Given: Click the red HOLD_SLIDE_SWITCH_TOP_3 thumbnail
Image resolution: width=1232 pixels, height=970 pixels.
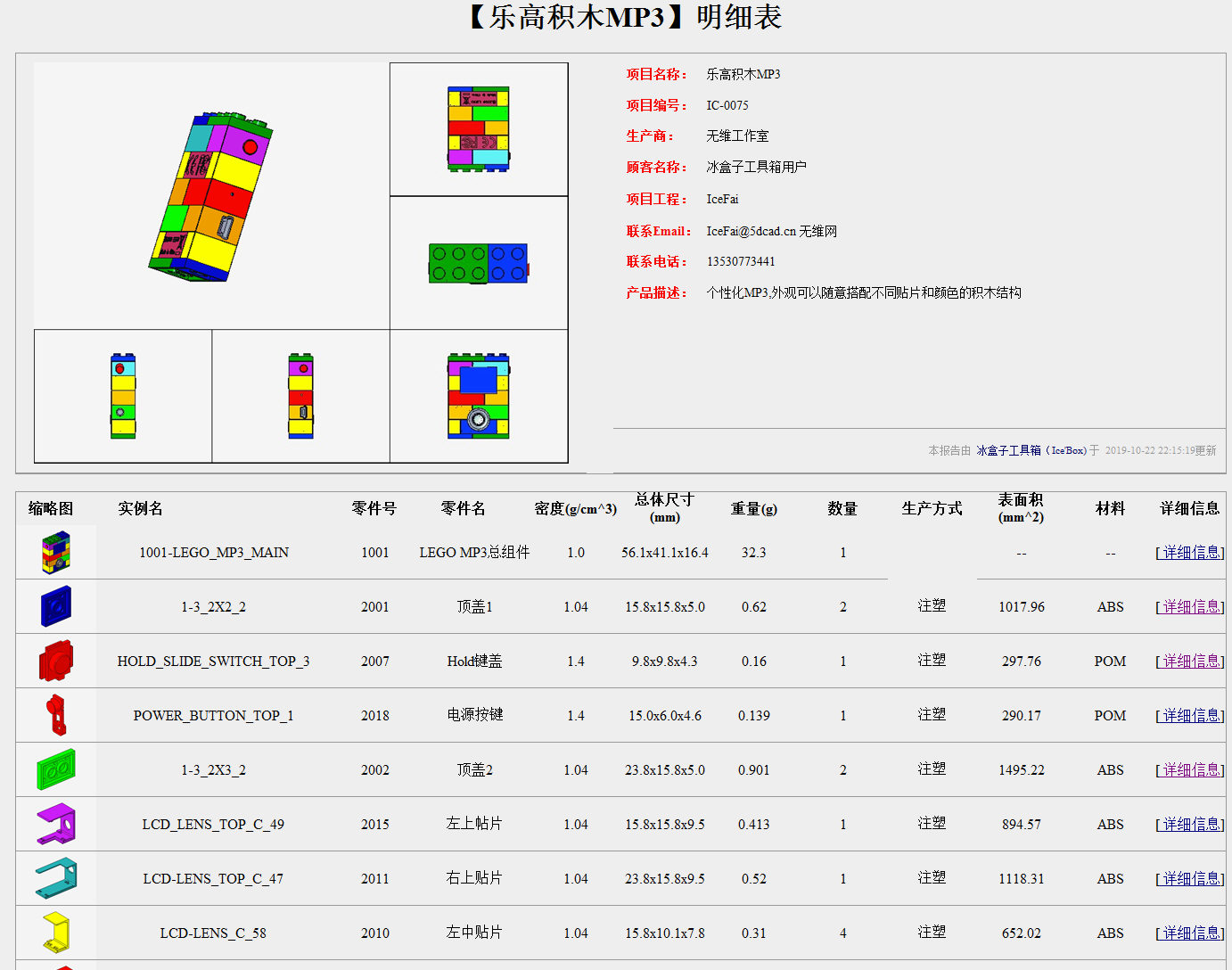Looking at the screenshot, I should coord(55,662).
